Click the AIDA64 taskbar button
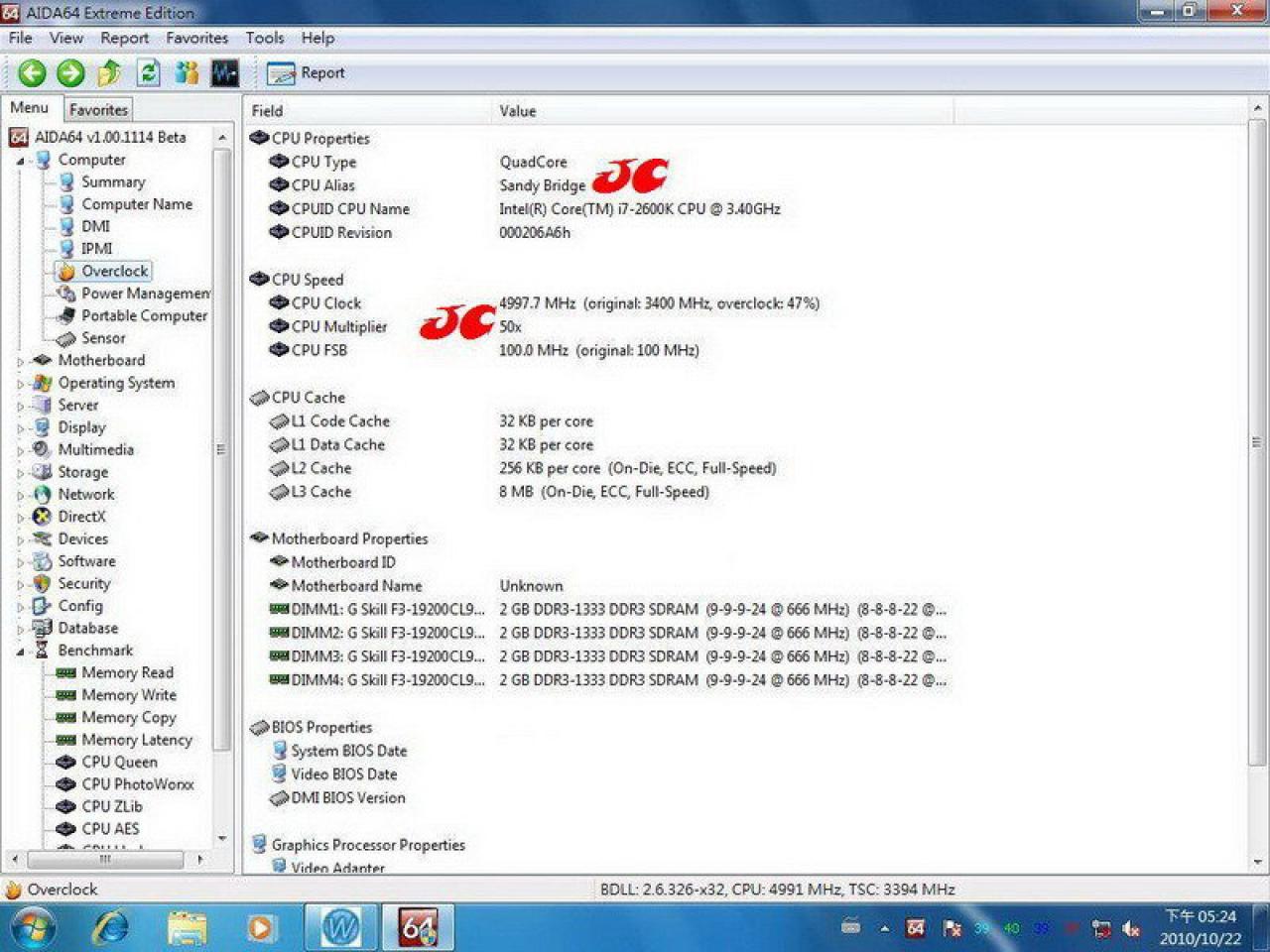Viewport: 1270px width, 952px height. pos(419,928)
